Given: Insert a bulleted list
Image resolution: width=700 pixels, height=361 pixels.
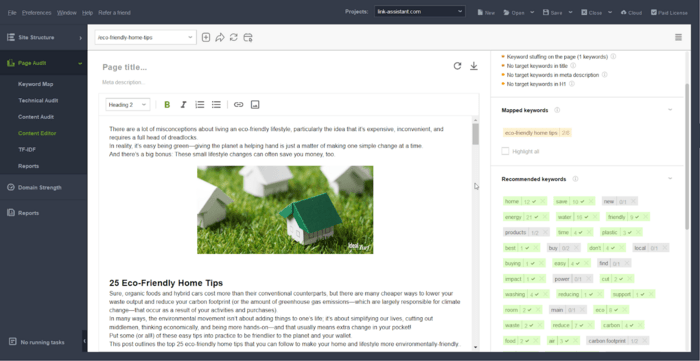Looking at the screenshot, I should click(216, 104).
